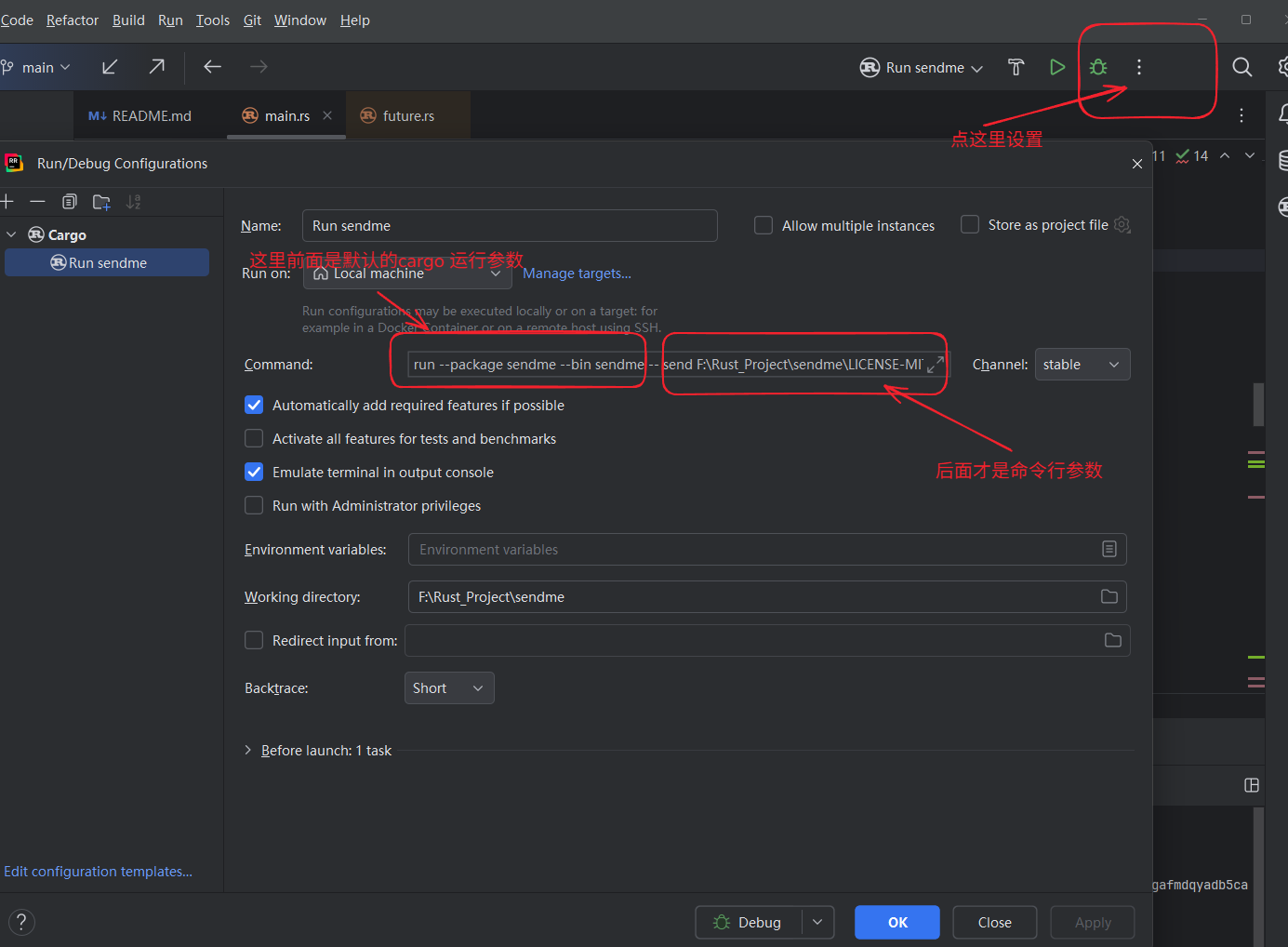Open the Environment variables editor icon
Screen dimensions: 1288x947
[1109, 549]
